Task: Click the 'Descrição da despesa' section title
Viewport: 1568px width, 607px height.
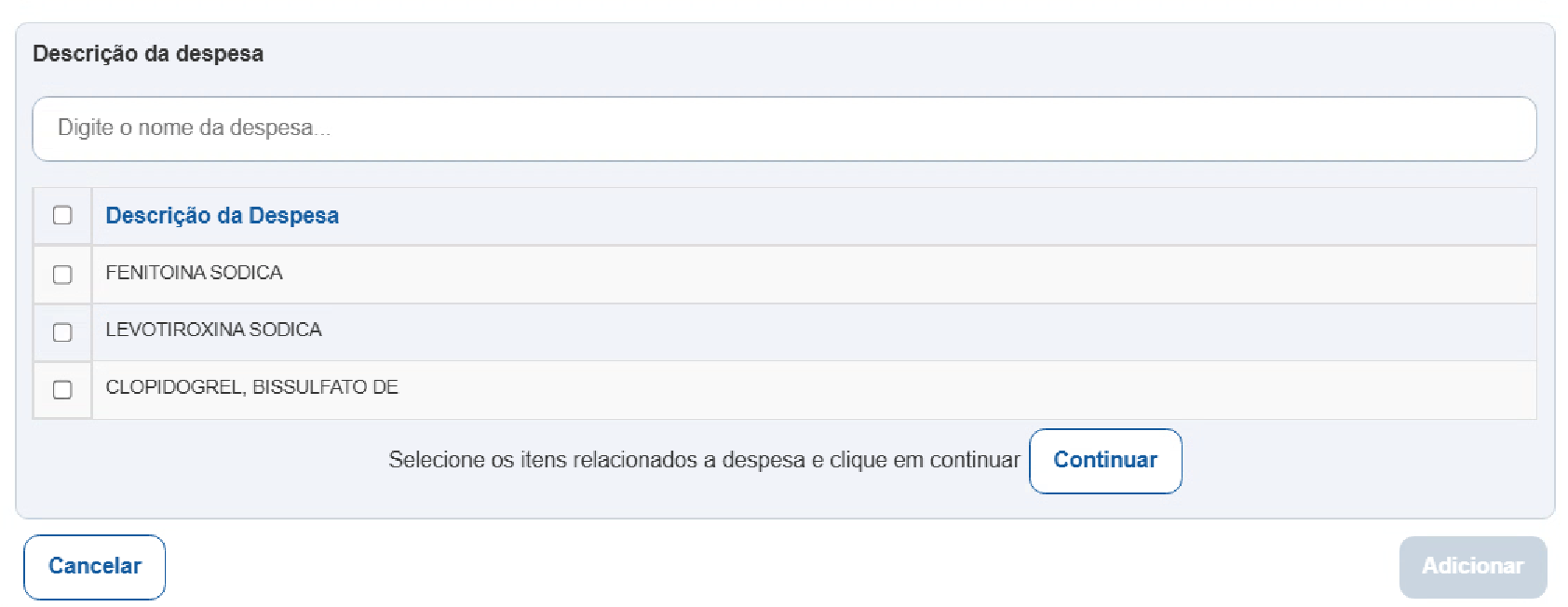Action: (148, 54)
